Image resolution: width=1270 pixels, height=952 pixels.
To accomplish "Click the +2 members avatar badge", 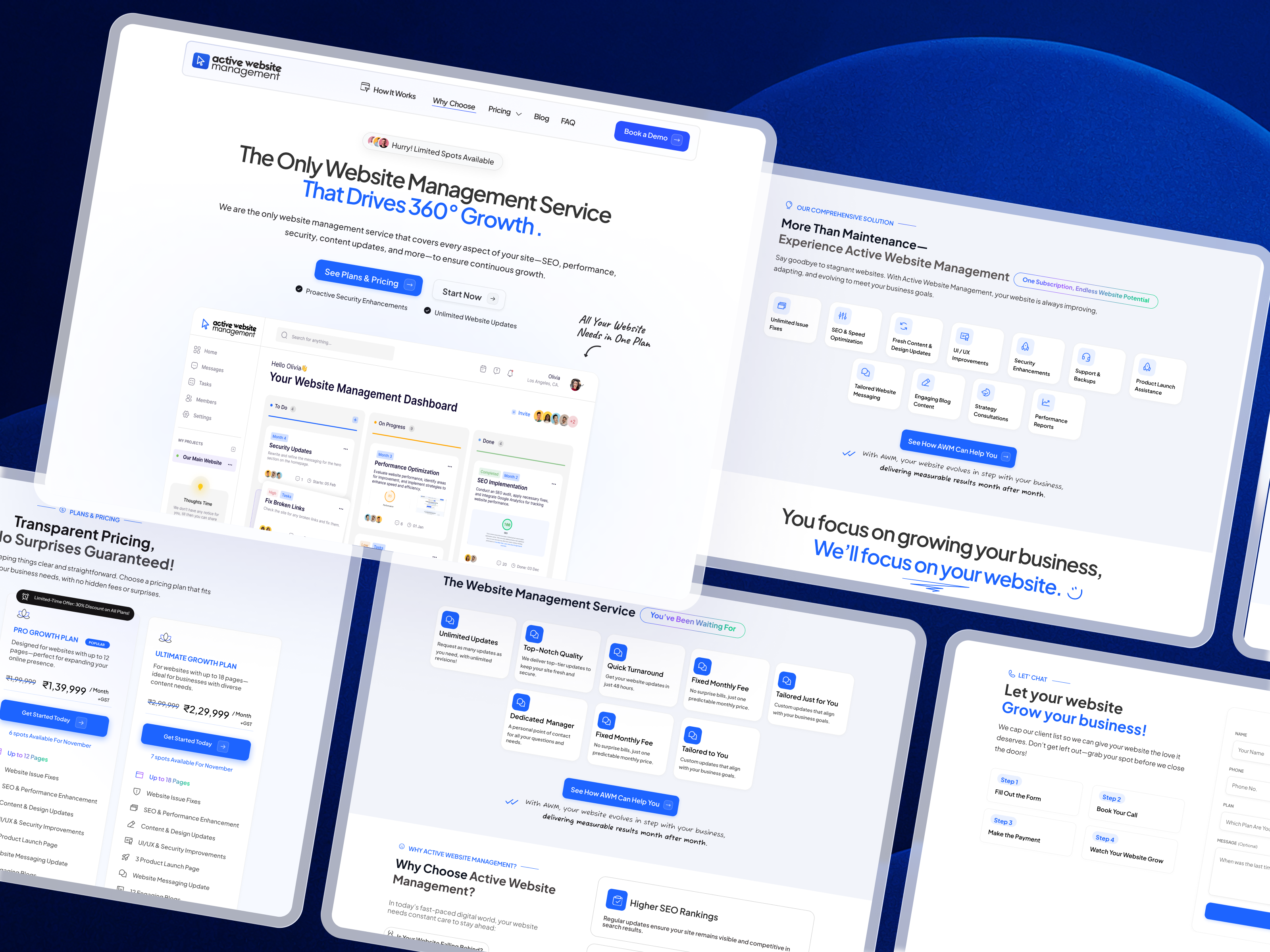I will coord(572,421).
